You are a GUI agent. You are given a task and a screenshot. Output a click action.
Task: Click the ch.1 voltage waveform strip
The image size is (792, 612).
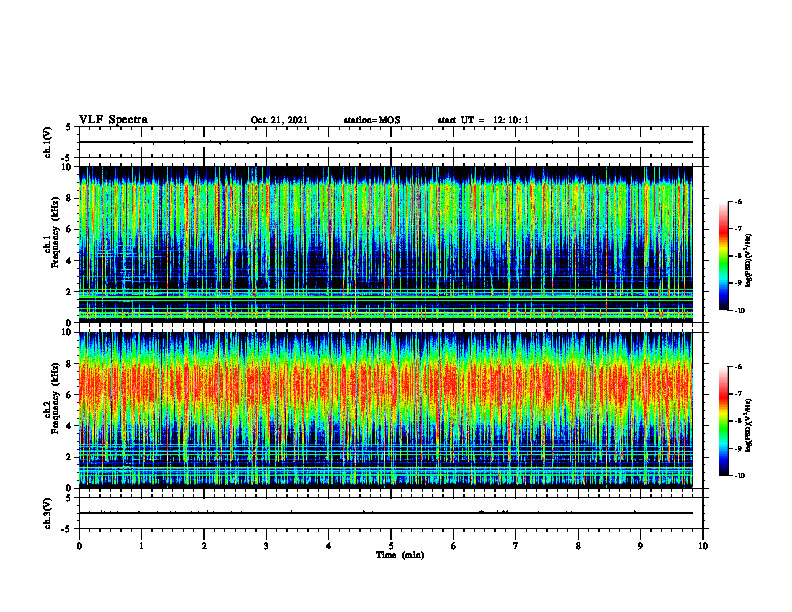(x=391, y=142)
